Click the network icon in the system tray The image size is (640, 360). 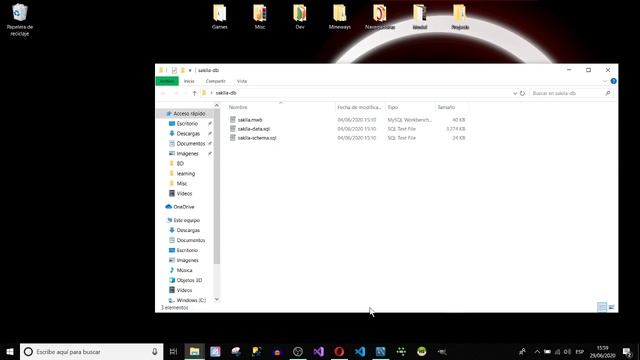[x=557, y=352]
